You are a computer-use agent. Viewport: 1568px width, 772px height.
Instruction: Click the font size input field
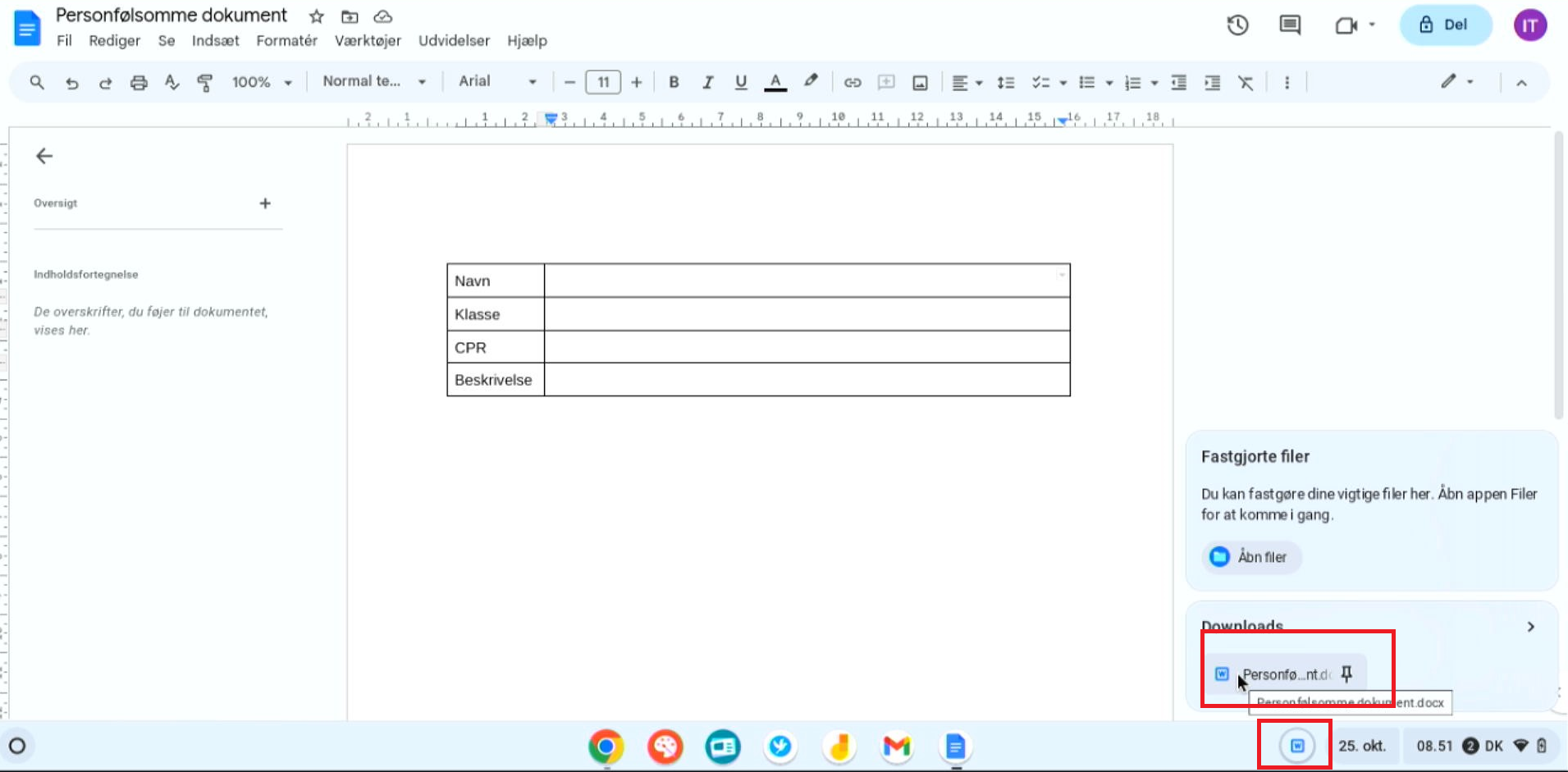coord(603,82)
